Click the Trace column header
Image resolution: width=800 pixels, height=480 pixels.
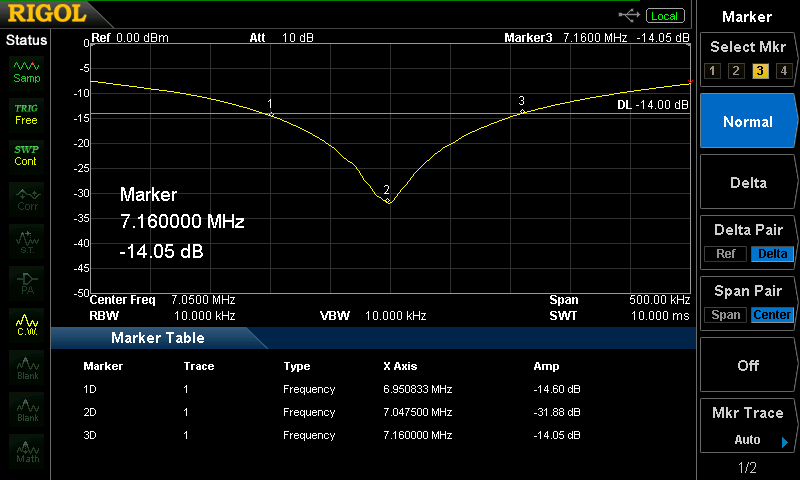click(198, 366)
